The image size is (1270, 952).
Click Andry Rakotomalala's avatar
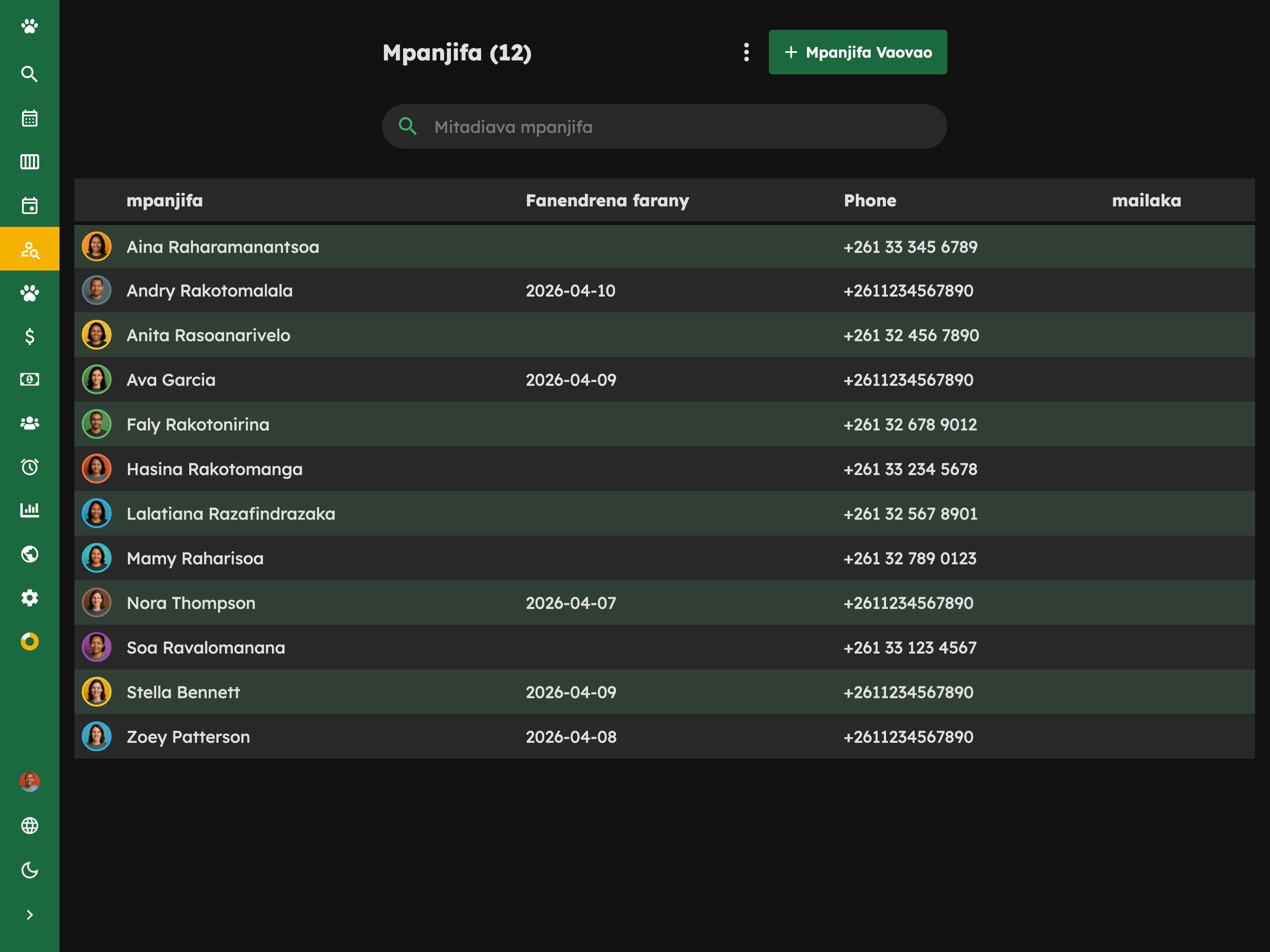[x=96, y=291]
